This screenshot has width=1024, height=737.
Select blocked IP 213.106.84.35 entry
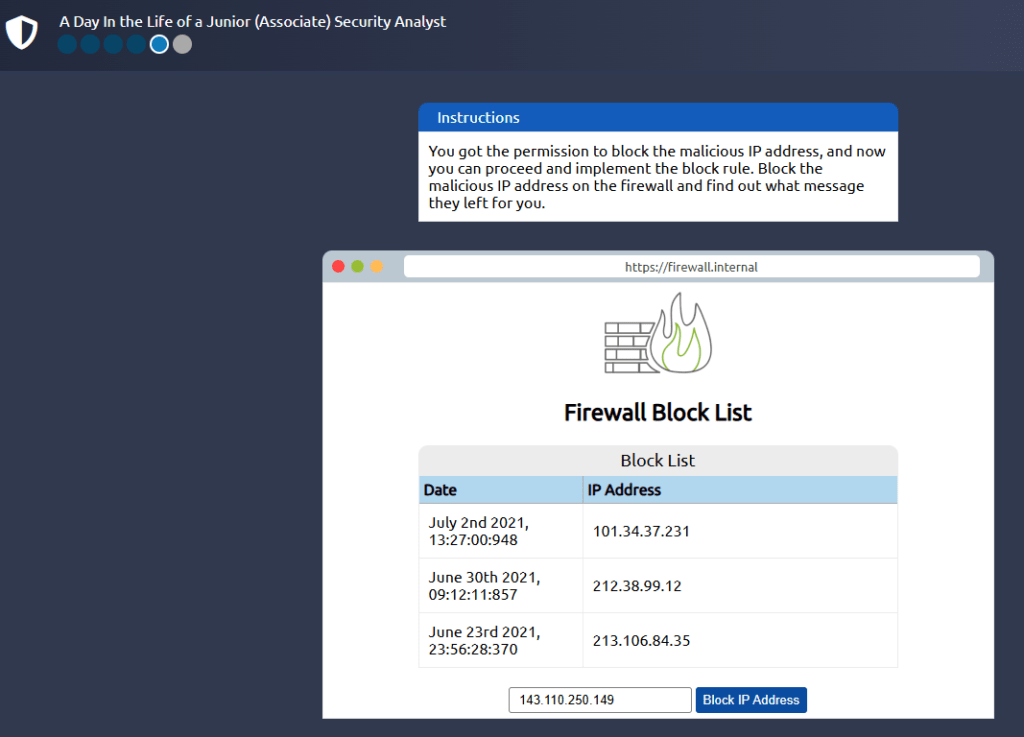click(x=641, y=640)
